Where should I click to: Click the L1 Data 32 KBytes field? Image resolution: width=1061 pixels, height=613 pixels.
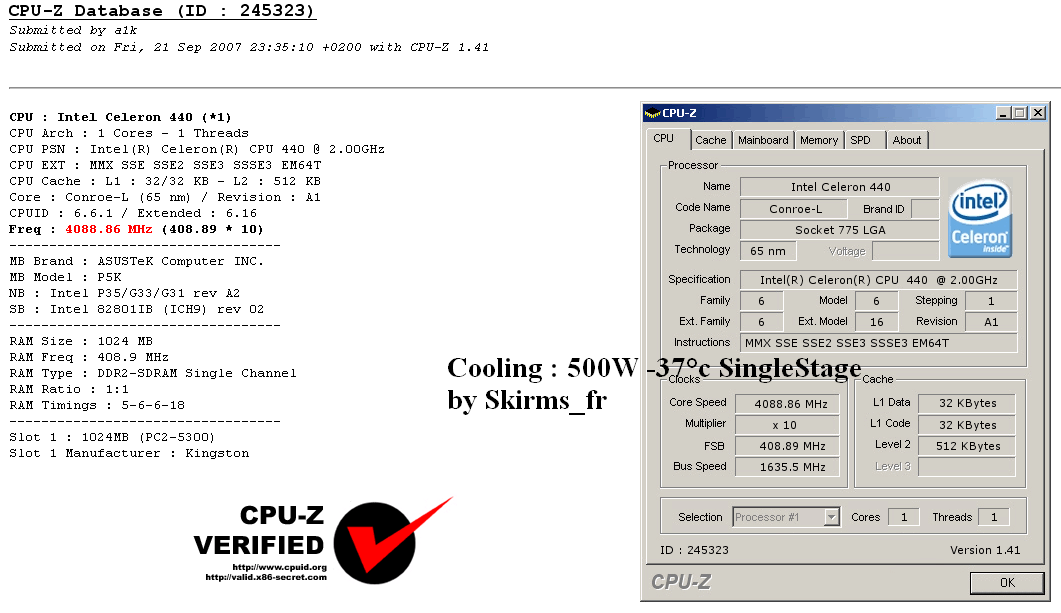point(967,403)
